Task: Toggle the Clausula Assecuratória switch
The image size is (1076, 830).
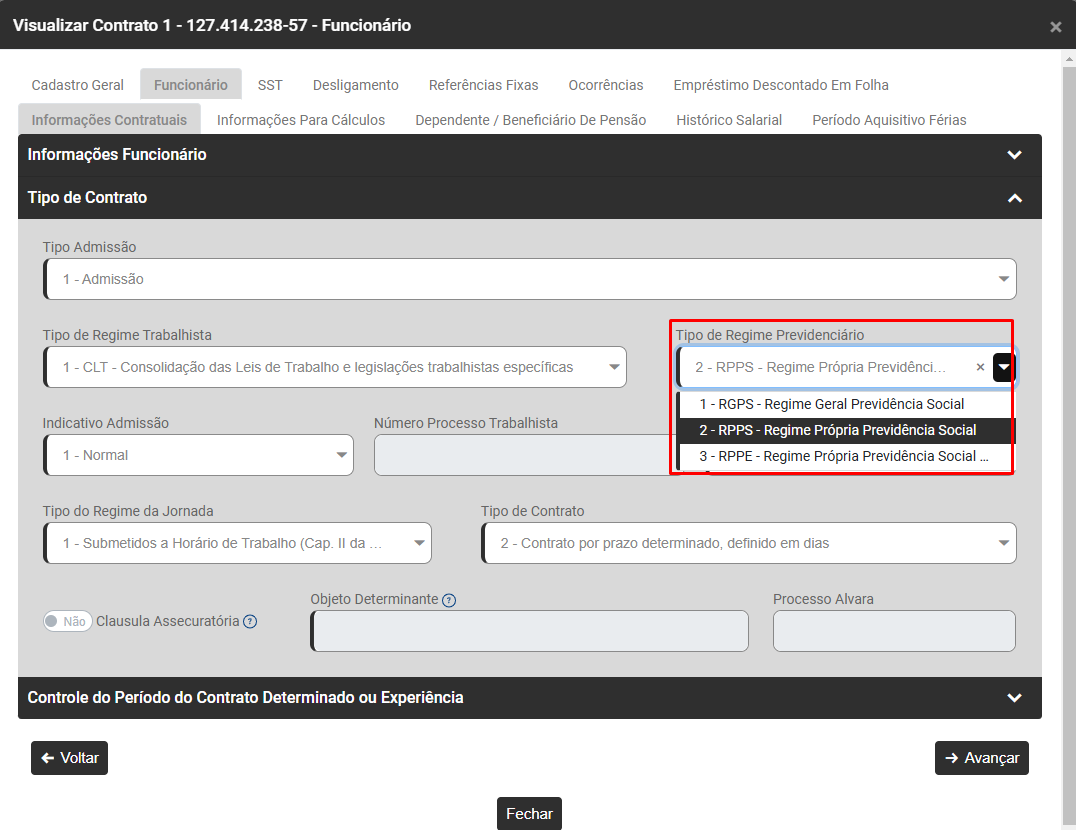Action: 68,621
